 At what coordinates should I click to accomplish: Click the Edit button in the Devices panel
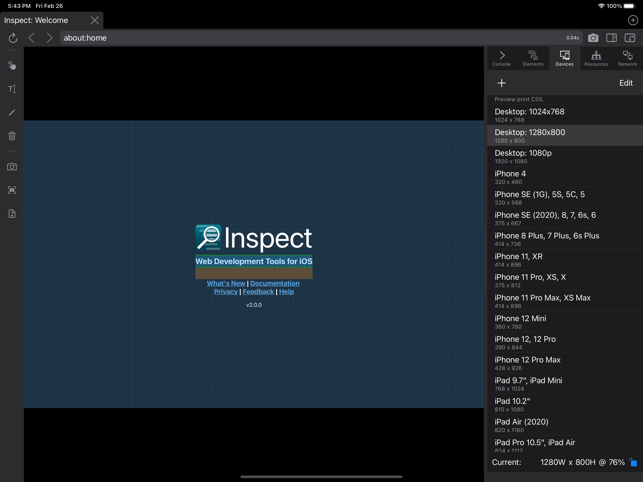[626, 83]
